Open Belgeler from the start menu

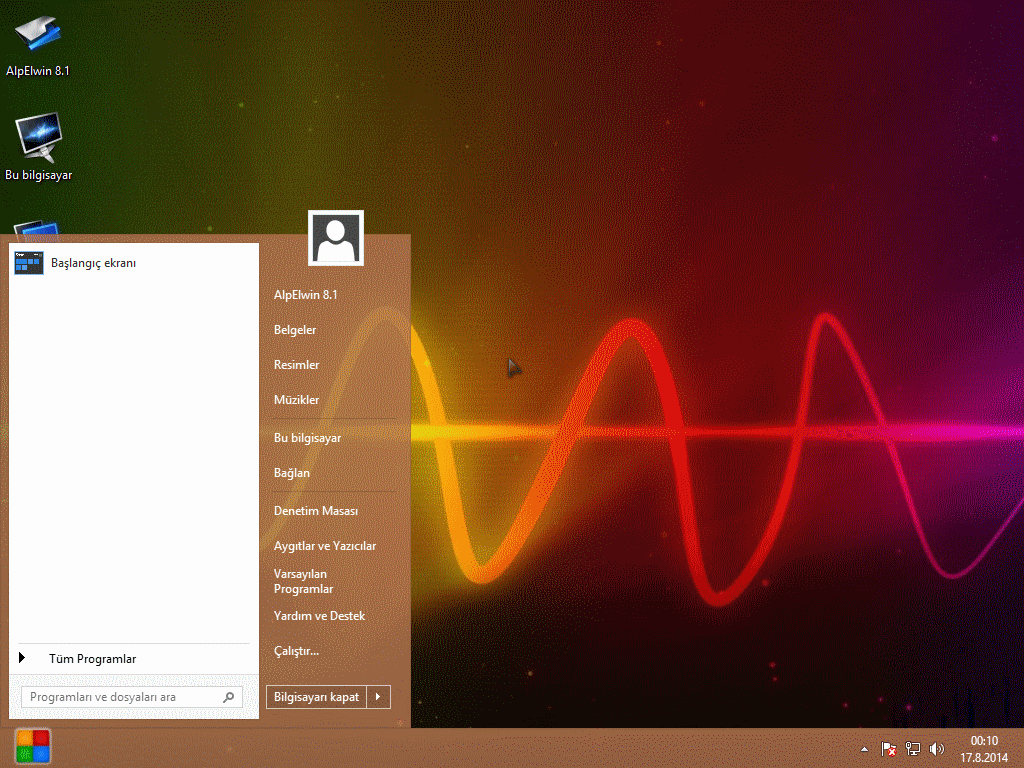click(295, 330)
